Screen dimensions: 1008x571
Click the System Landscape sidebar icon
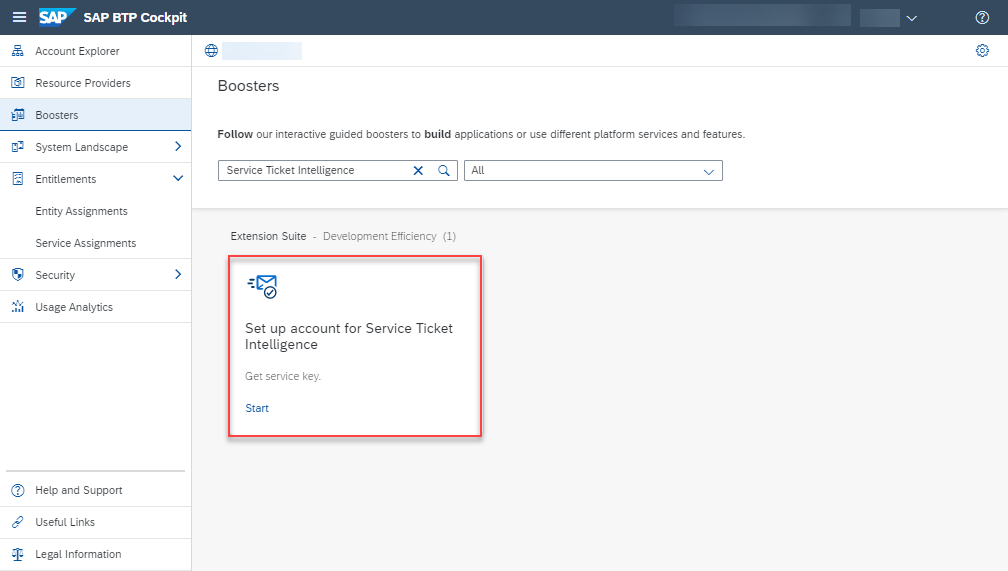click(18, 147)
